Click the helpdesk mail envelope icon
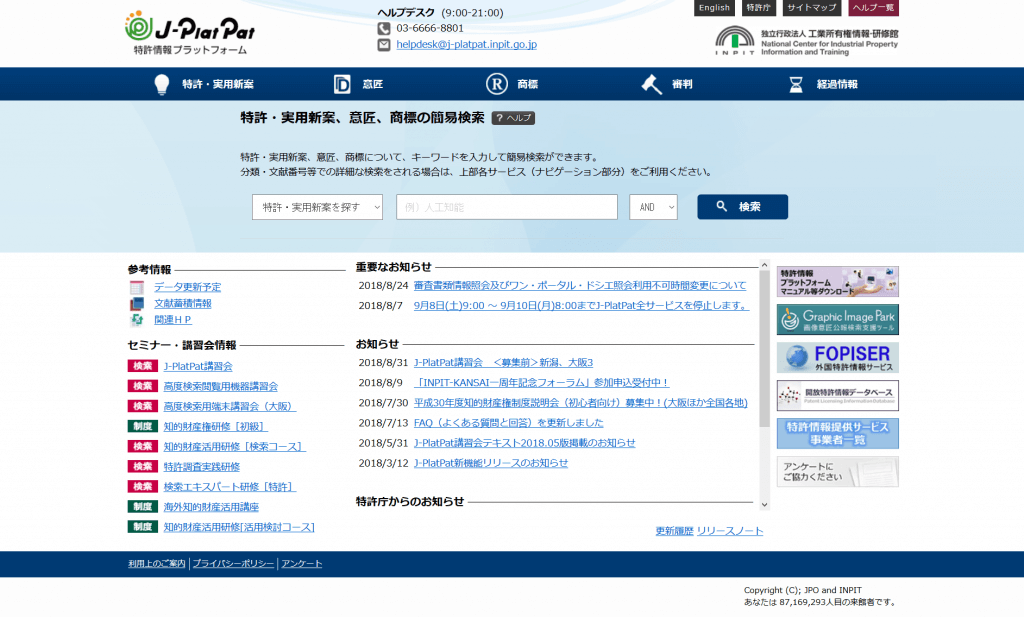This screenshot has width=1024, height=617. pyautogui.click(x=384, y=44)
